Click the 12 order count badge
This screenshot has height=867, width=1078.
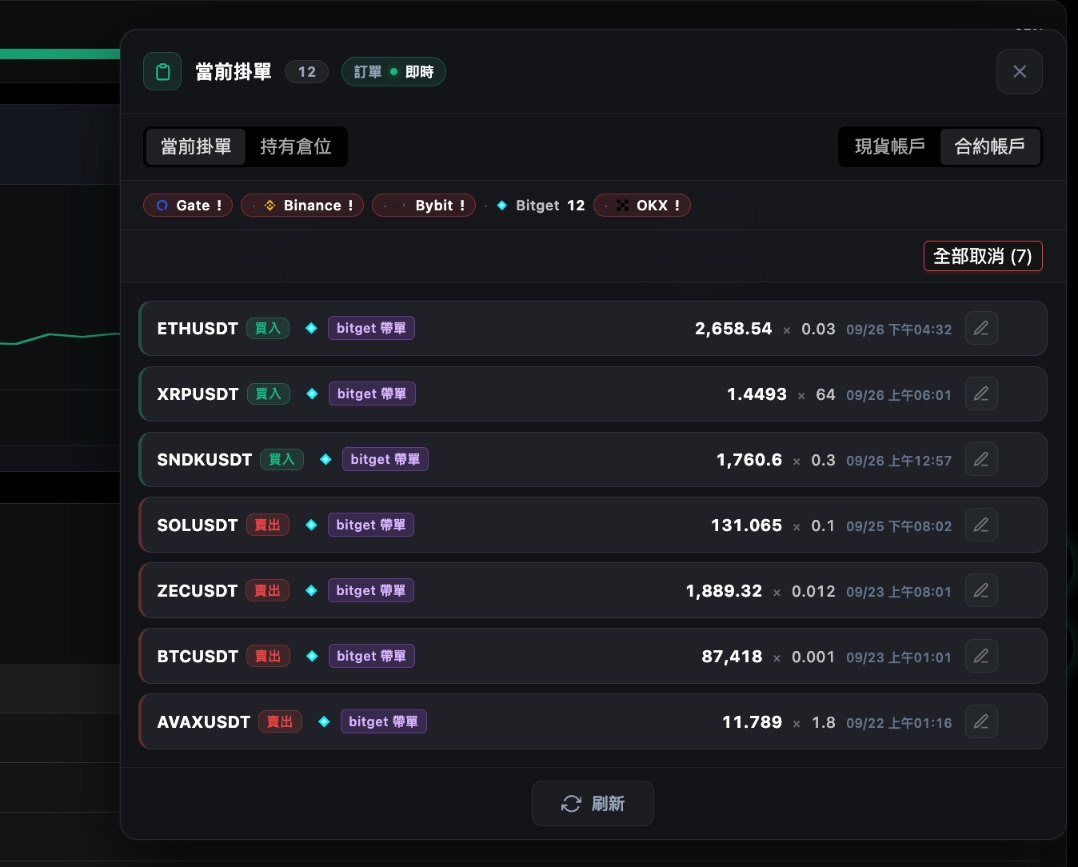tap(307, 72)
